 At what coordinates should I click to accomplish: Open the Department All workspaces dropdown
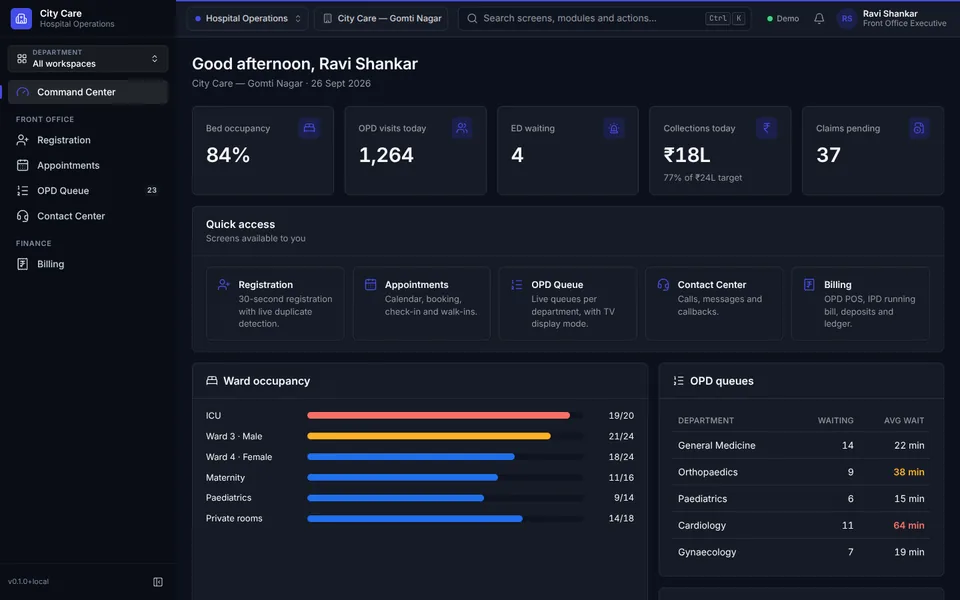88,58
